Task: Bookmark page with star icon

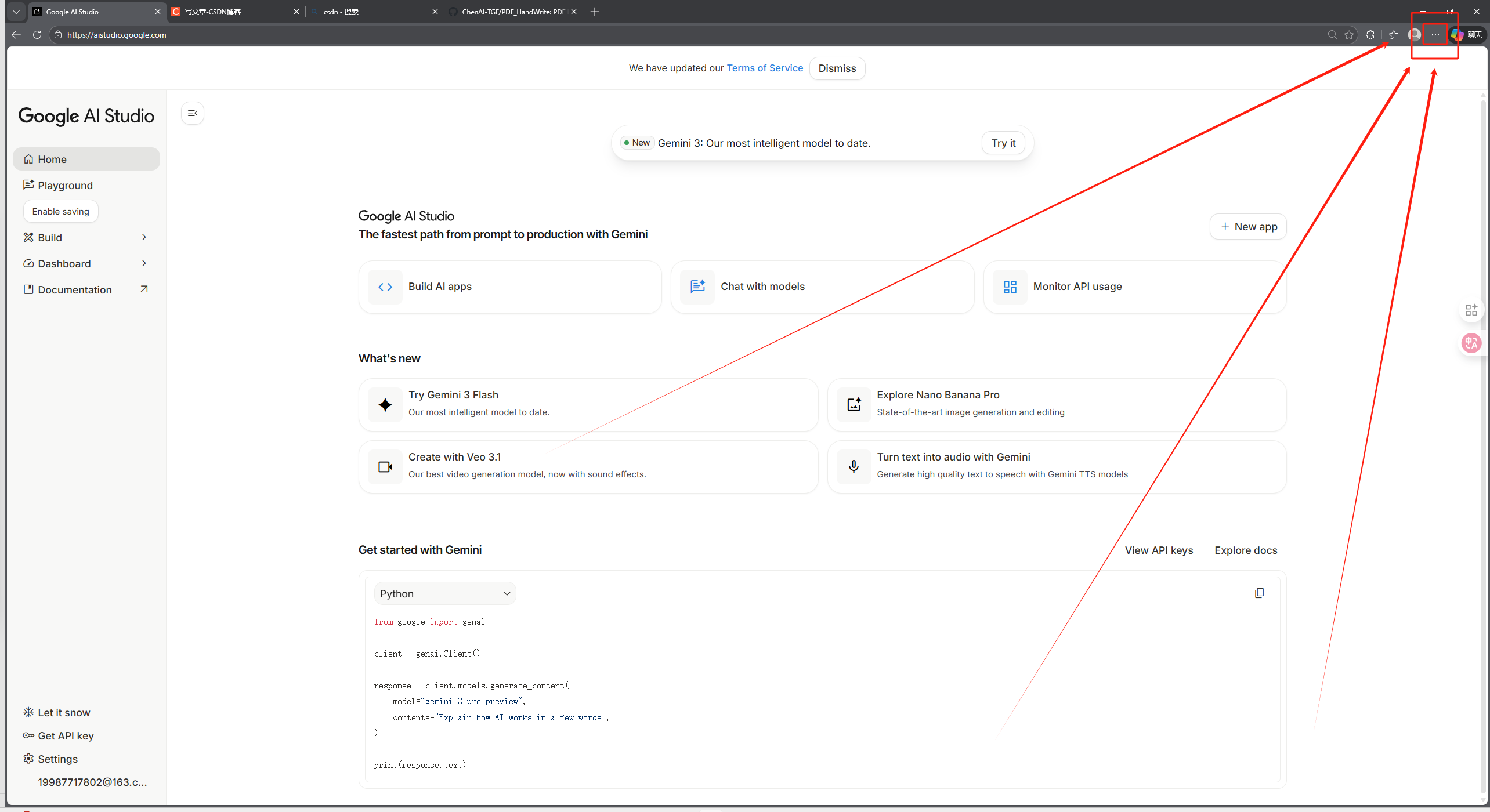Action: coord(1349,35)
